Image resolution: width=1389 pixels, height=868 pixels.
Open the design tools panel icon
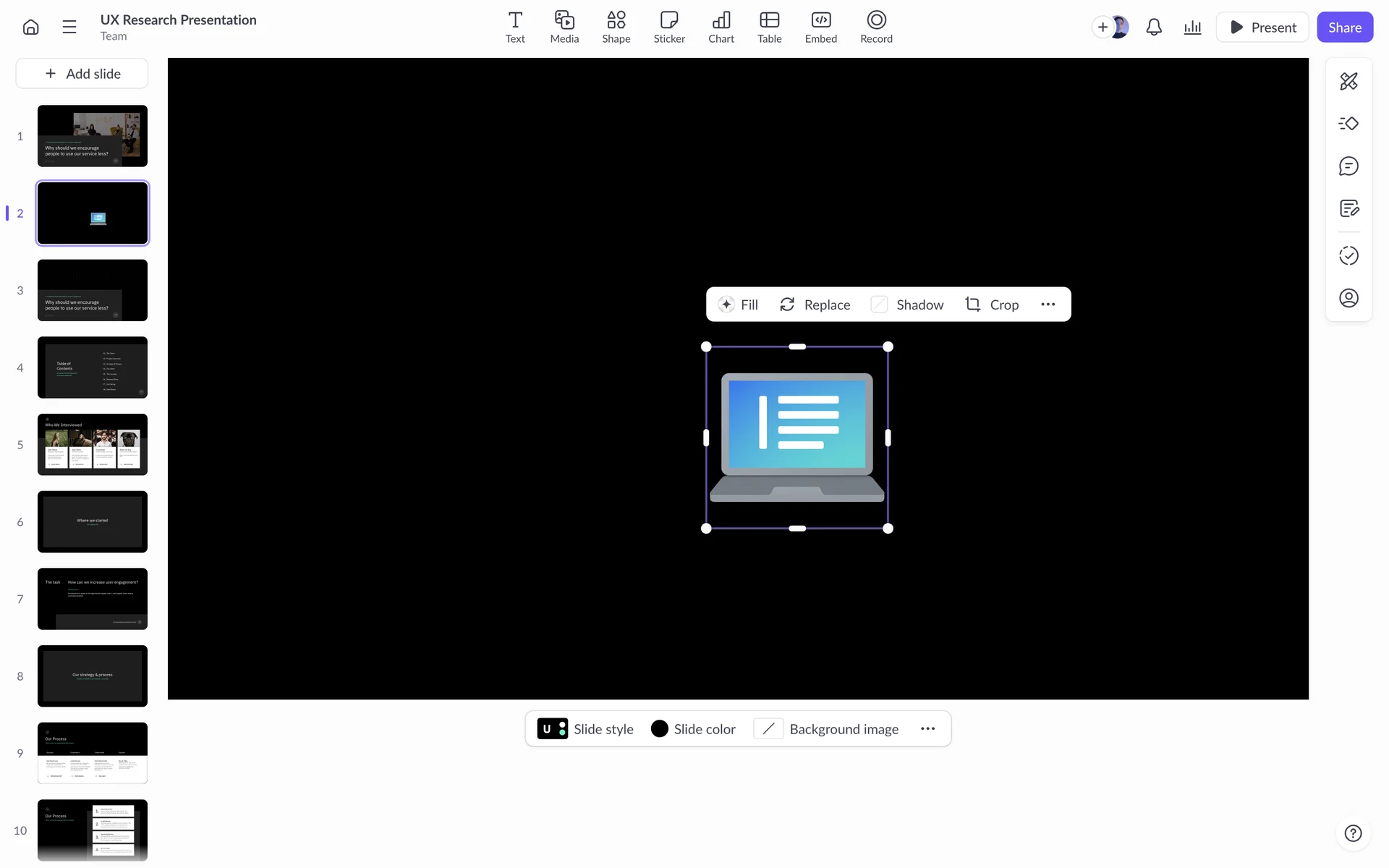coord(1348,81)
